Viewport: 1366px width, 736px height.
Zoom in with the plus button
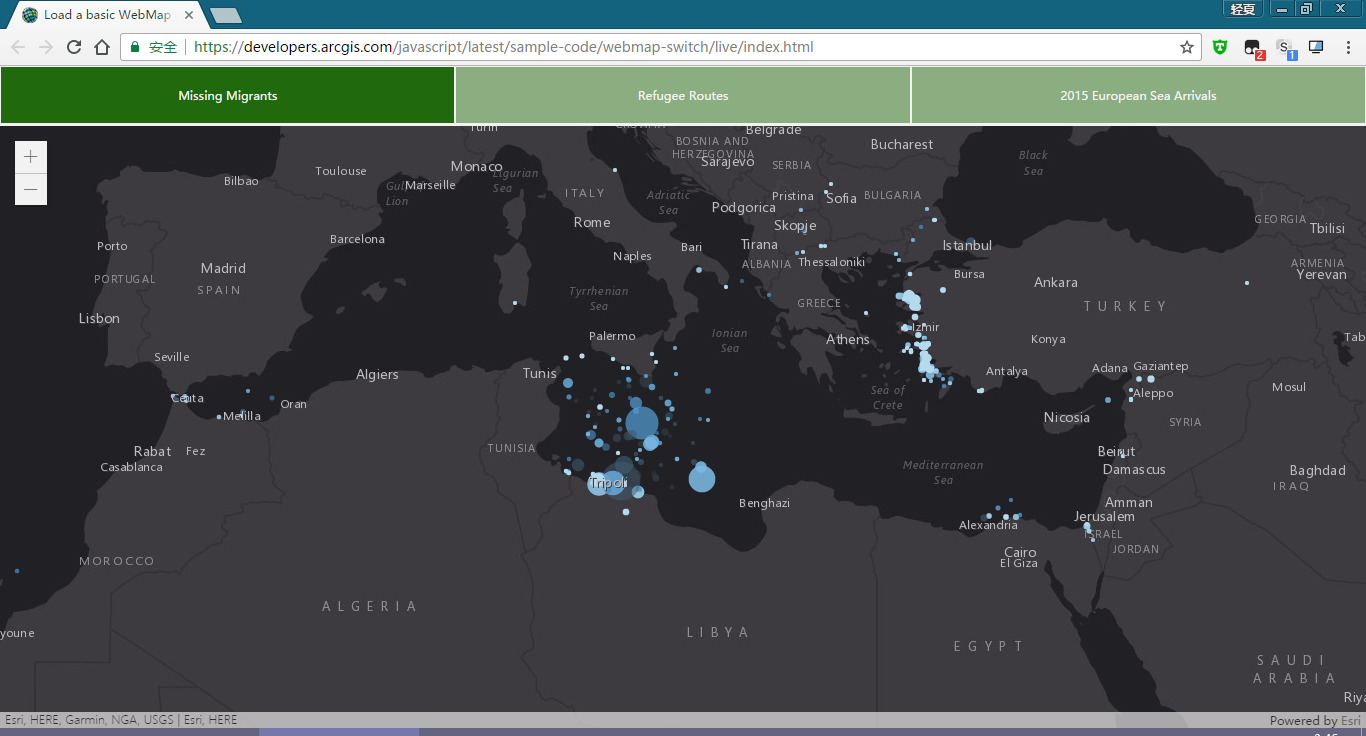(x=31, y=157)
